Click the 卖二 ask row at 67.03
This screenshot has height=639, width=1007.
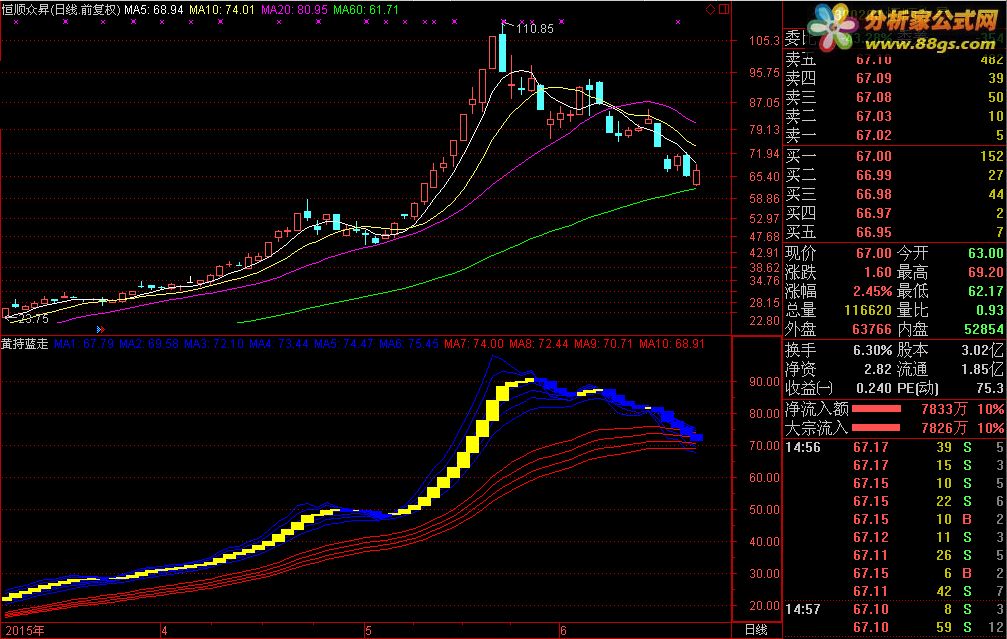coord(894,116)
